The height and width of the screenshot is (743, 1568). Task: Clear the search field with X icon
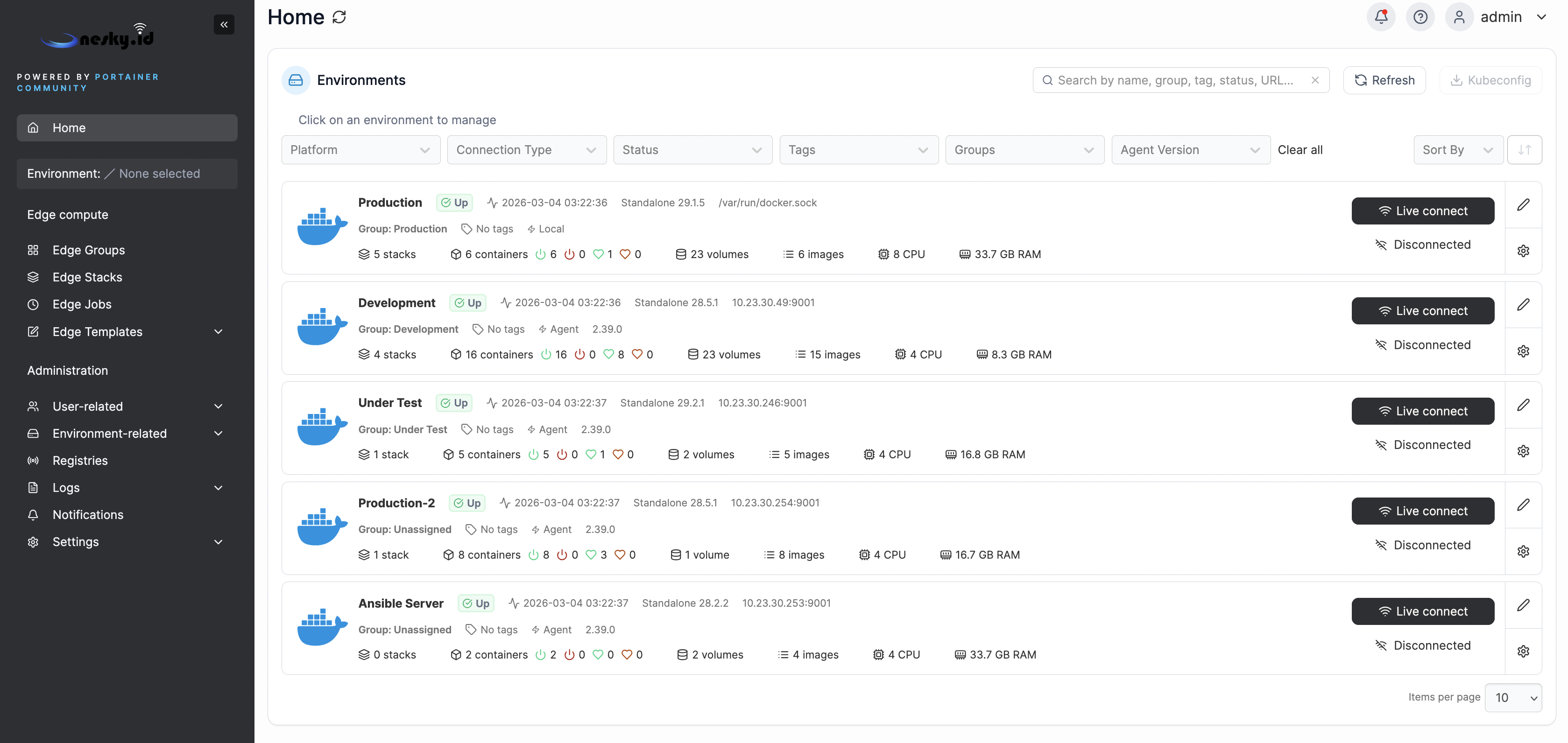pos(1315,80)
